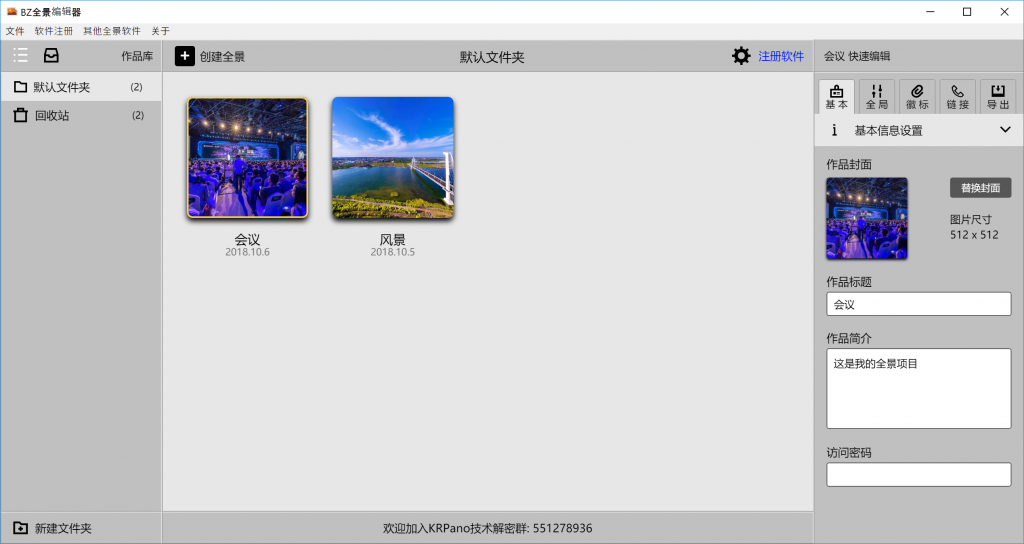Open settings via the gear icon
1024x544 pixels.
click(x=741, y=56)
